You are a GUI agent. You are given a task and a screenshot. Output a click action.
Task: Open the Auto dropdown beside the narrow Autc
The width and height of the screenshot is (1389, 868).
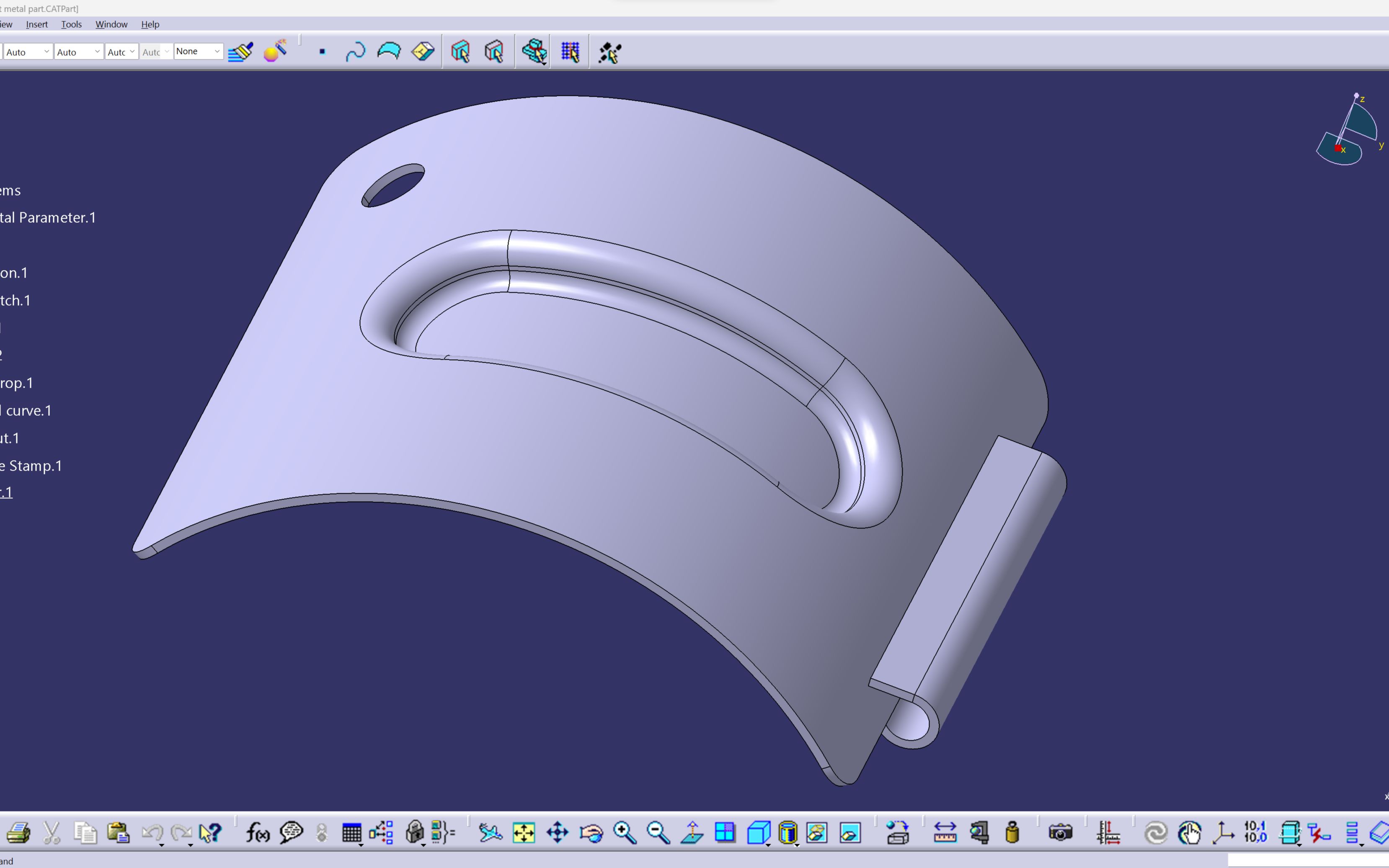(x=79, y=52)
